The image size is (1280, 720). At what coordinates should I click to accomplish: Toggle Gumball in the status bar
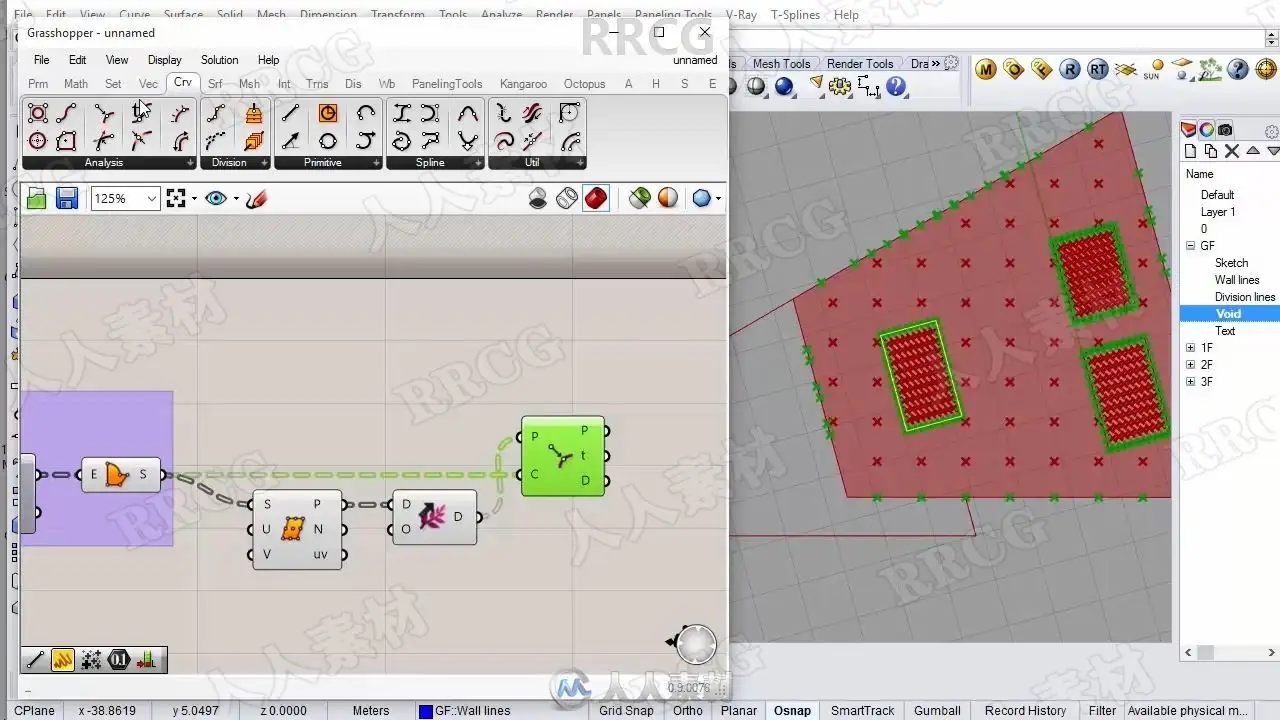tap(937, 711)
